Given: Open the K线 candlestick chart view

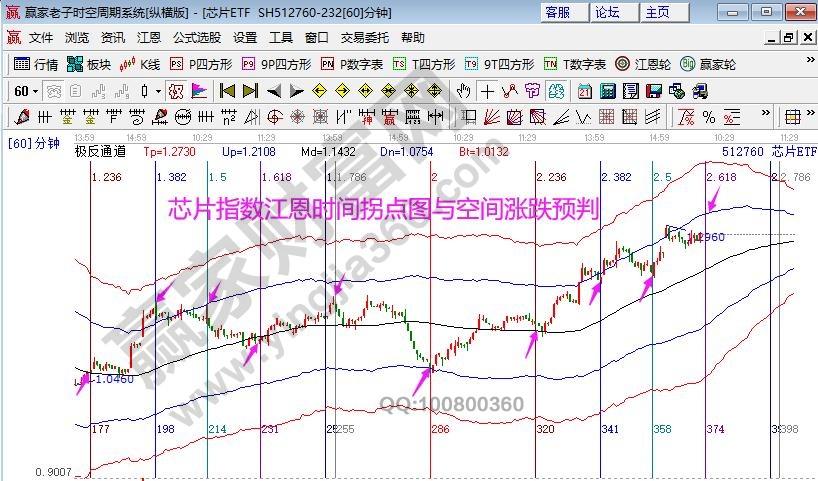Looking at the screenshot, I should point(140,64).
